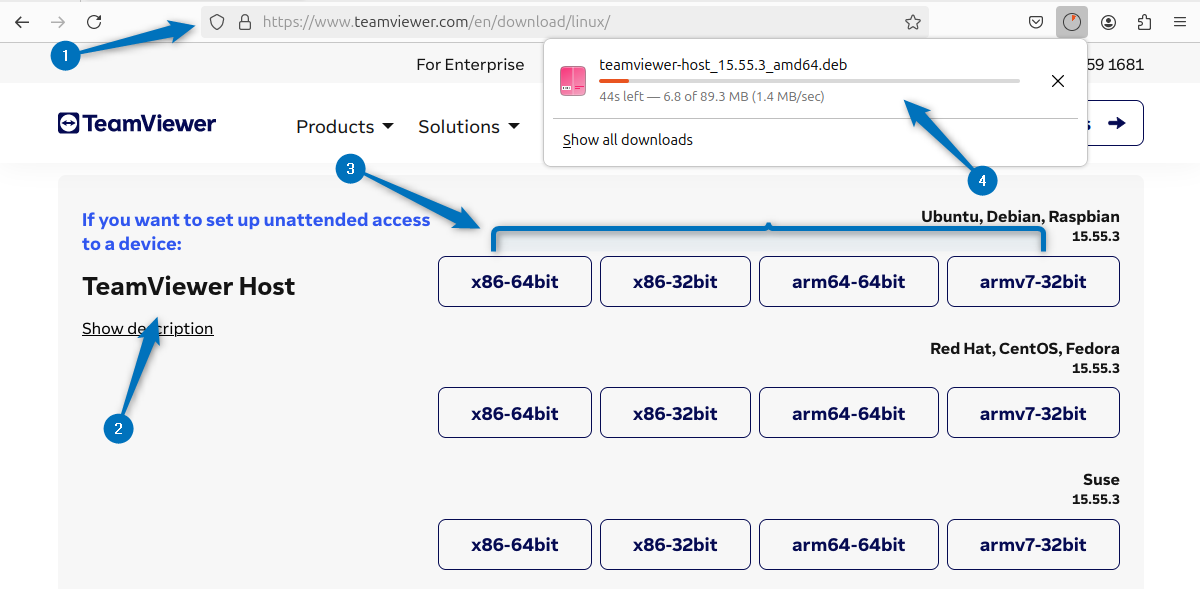Screen dimensions: 1200x589
Task: Click the browser back arrow
Action: tap(21, 21)
